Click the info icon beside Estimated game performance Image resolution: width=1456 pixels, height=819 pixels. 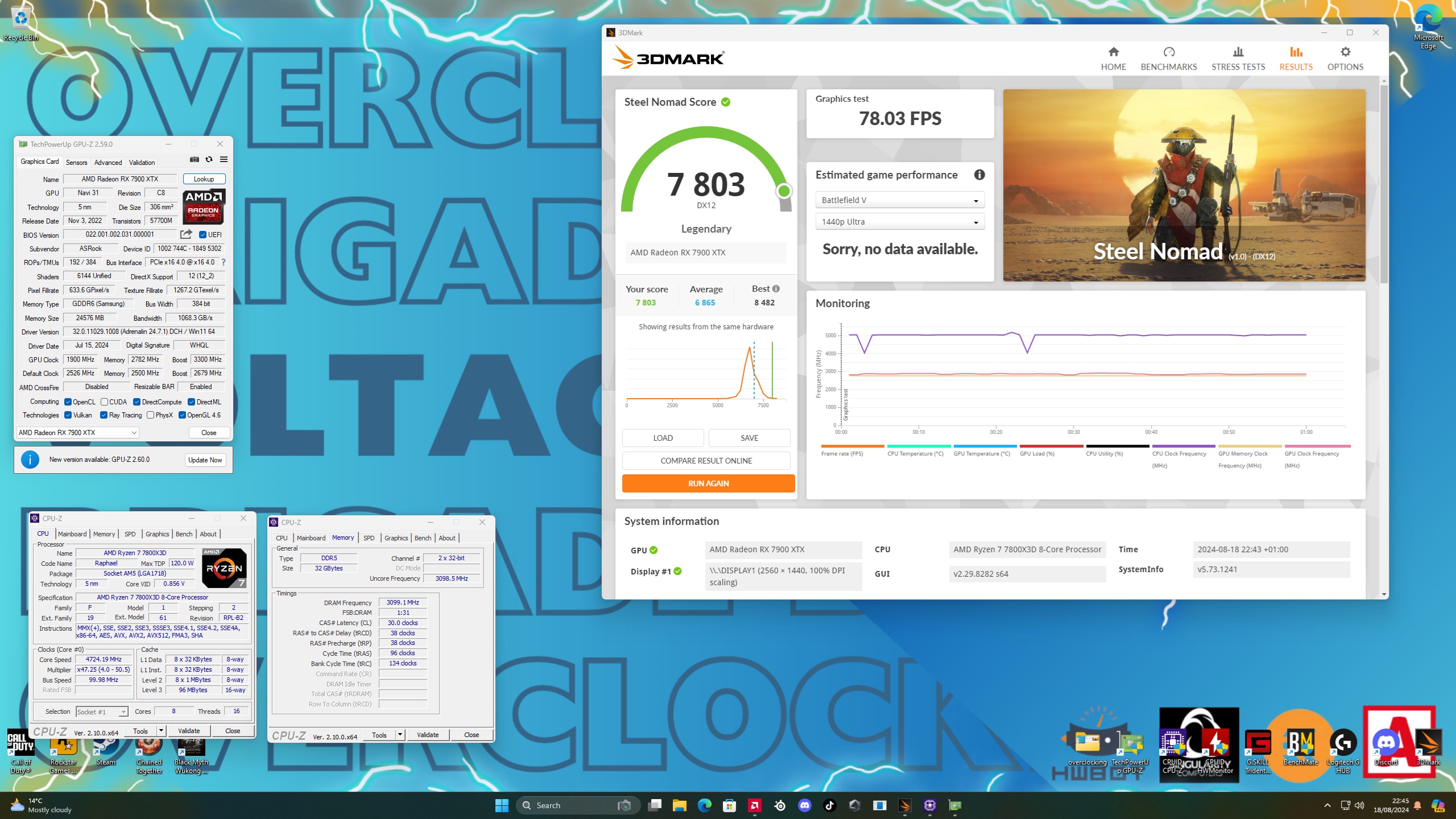coord(979,175)
